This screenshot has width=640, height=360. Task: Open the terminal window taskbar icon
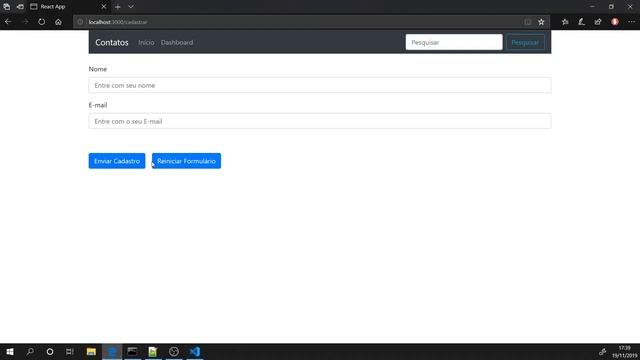point(132,351)
